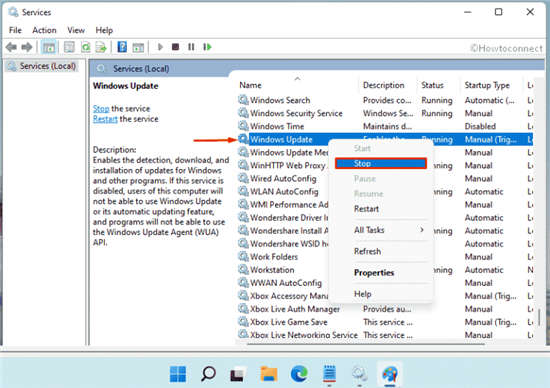
Task: Click the Forward arrow toolbar icon
Action: click(27, 47)
